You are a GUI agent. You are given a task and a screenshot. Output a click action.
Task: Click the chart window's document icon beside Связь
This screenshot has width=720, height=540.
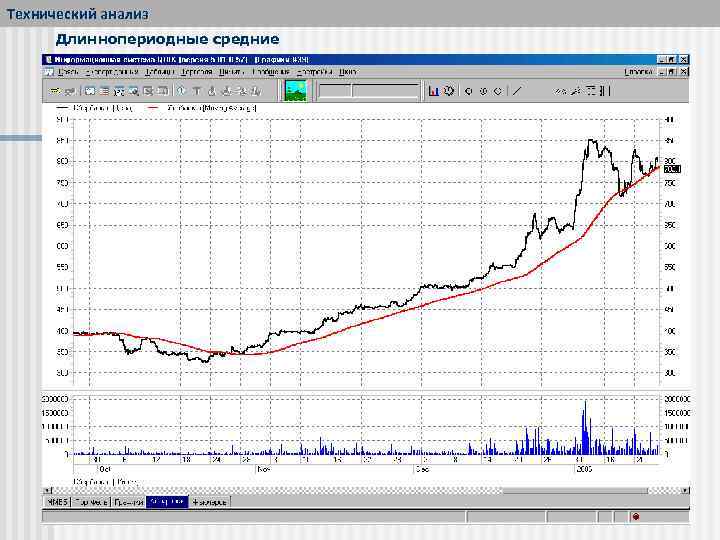[x=49, y=72]
